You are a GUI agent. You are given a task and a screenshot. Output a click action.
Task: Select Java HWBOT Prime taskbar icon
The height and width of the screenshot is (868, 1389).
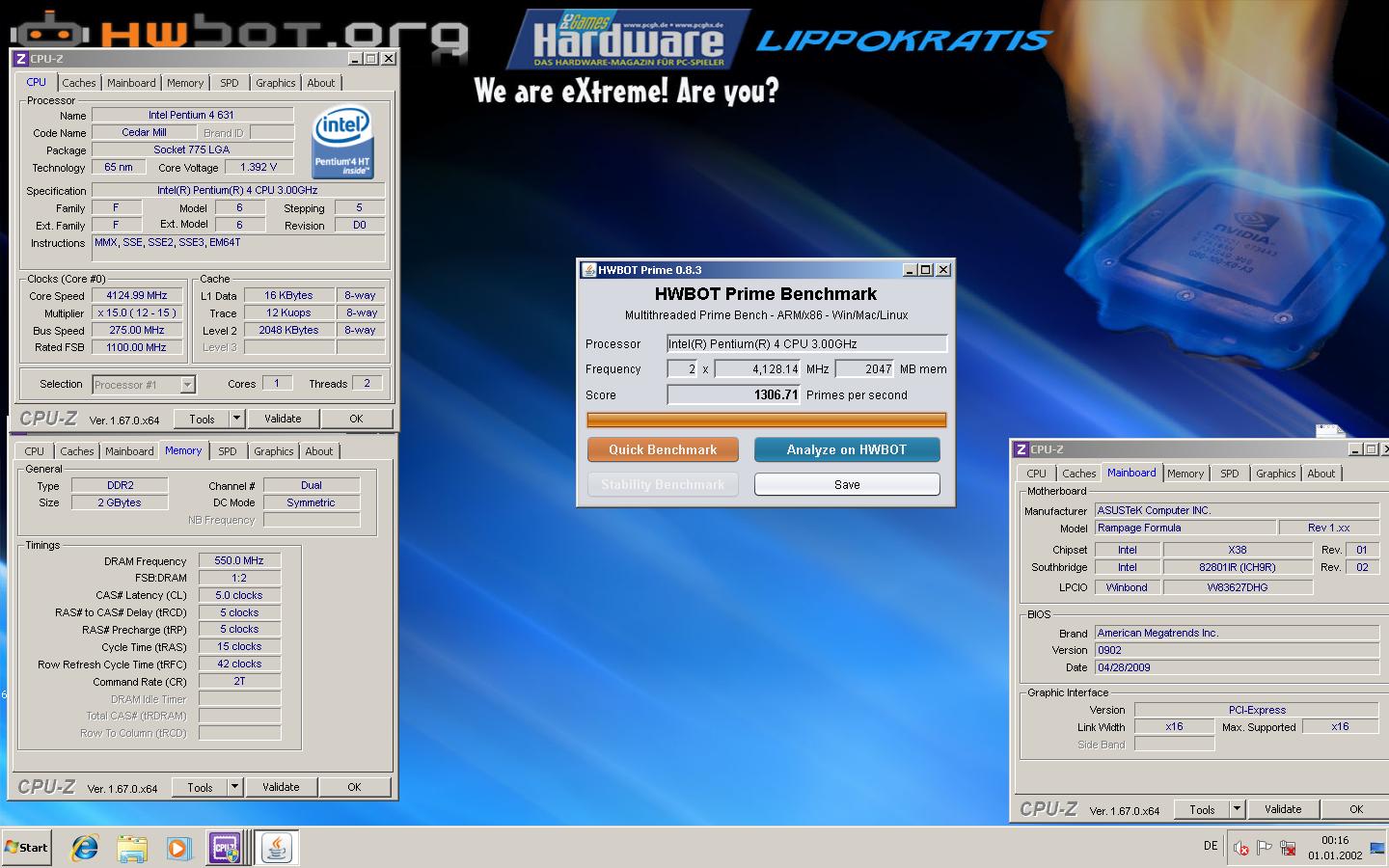277,848
